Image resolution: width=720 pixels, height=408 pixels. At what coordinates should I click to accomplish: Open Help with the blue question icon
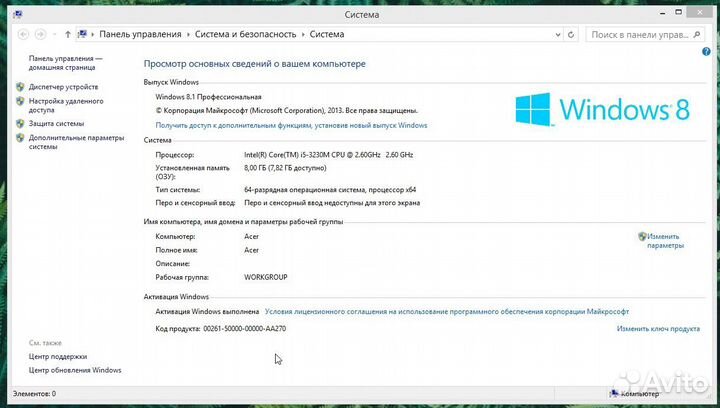[706, 52]
